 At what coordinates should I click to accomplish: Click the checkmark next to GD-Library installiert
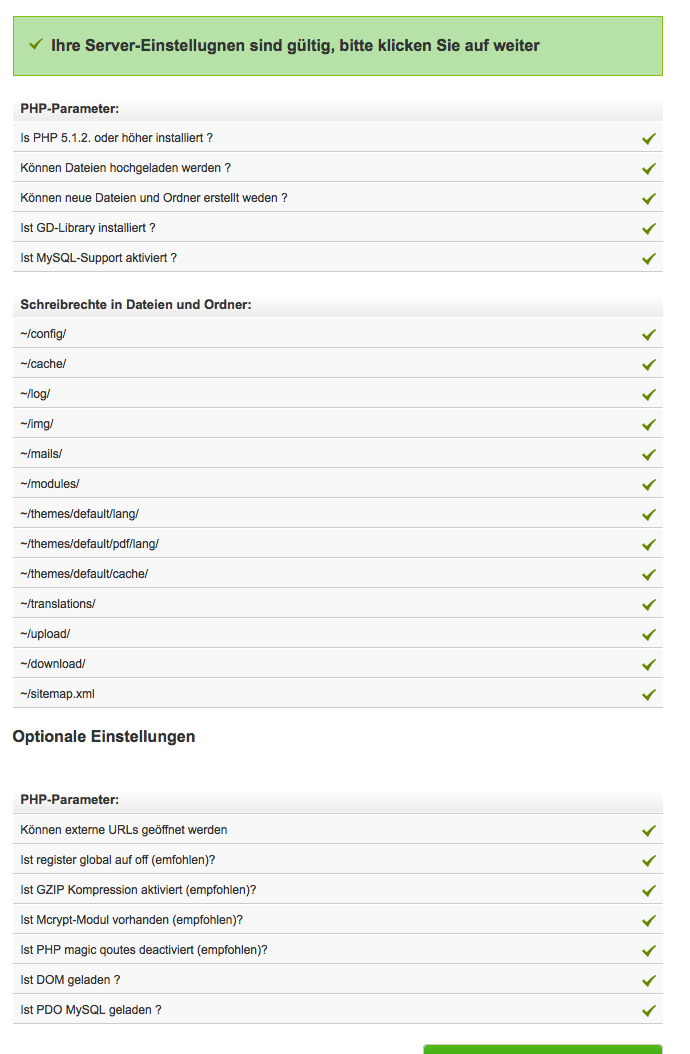tap(649, 228)
